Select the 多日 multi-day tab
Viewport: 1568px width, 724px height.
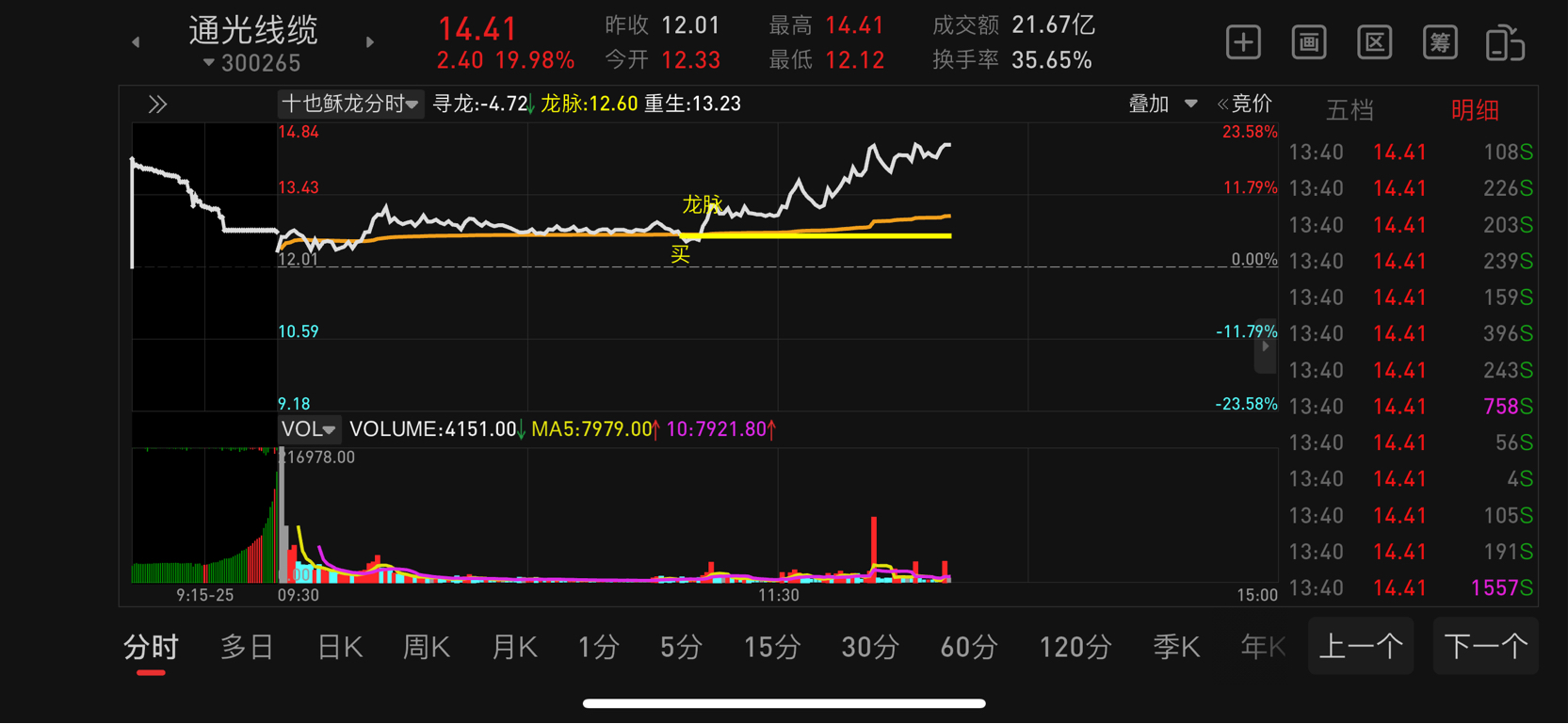(x=247, y=647)
